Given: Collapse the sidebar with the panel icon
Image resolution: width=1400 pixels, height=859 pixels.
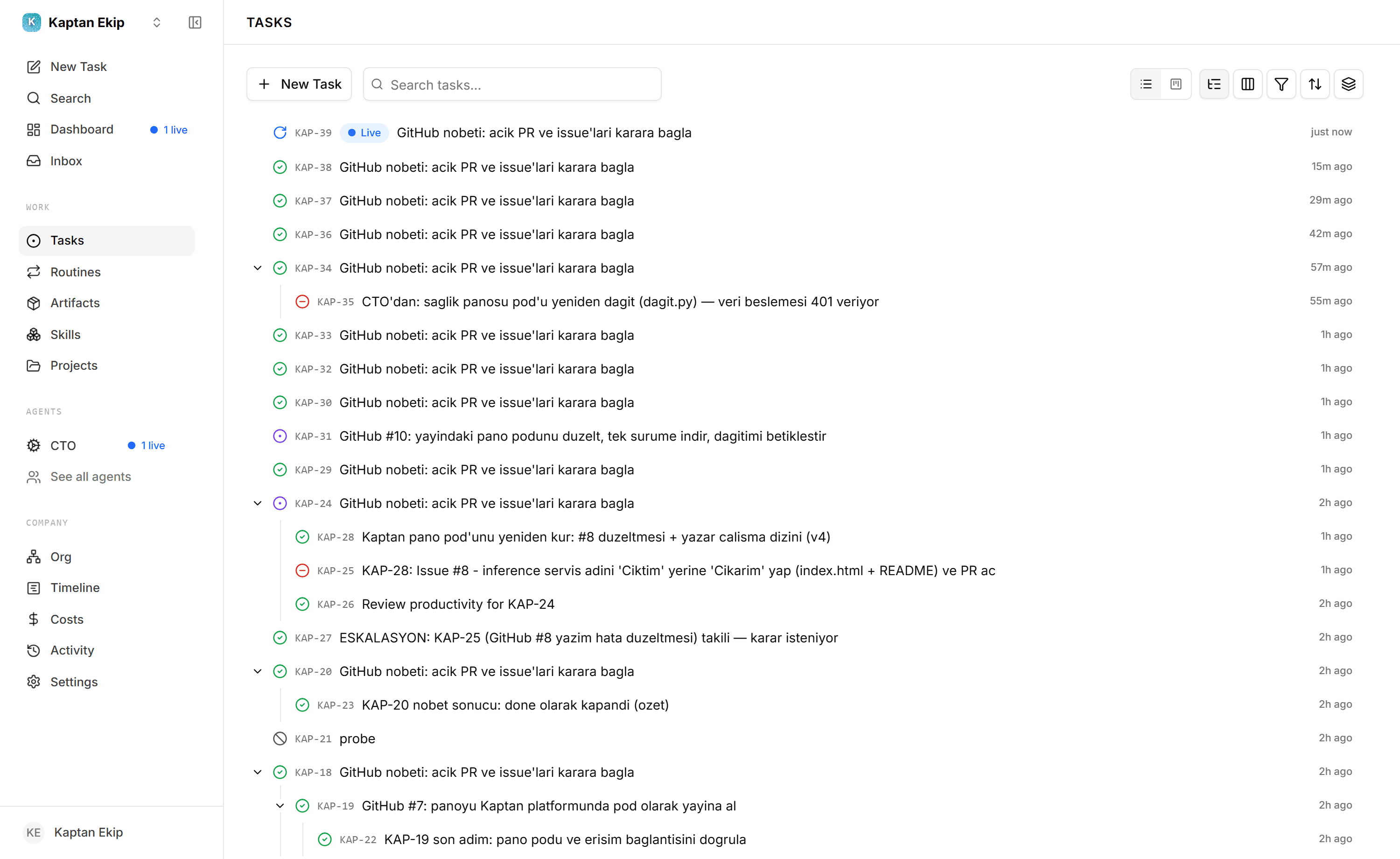Looking at the screenshot, I should point(195,22).
